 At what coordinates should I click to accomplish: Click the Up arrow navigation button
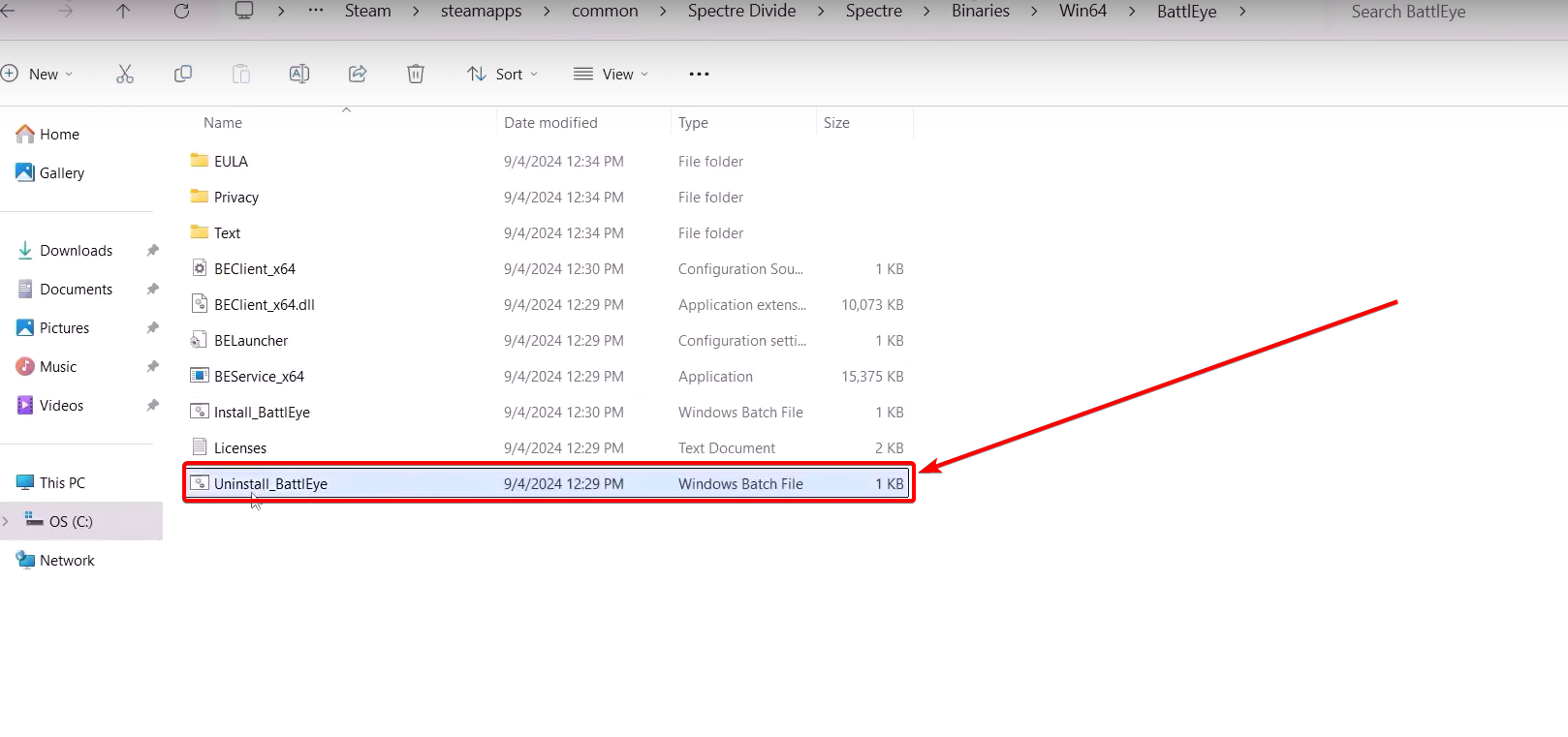tap(123, 12)
